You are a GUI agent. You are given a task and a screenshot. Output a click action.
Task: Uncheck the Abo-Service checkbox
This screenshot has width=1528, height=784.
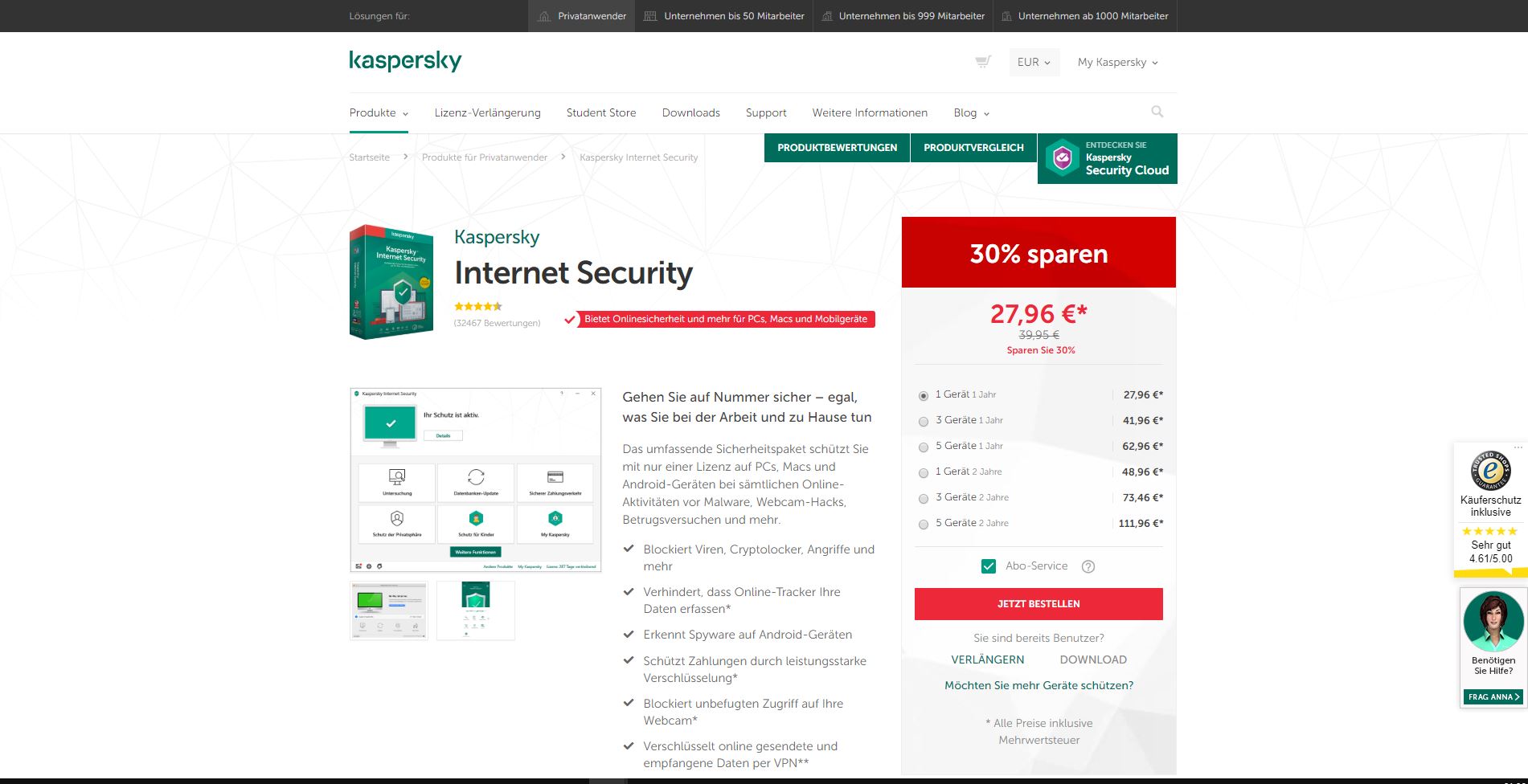click(989, 566)
